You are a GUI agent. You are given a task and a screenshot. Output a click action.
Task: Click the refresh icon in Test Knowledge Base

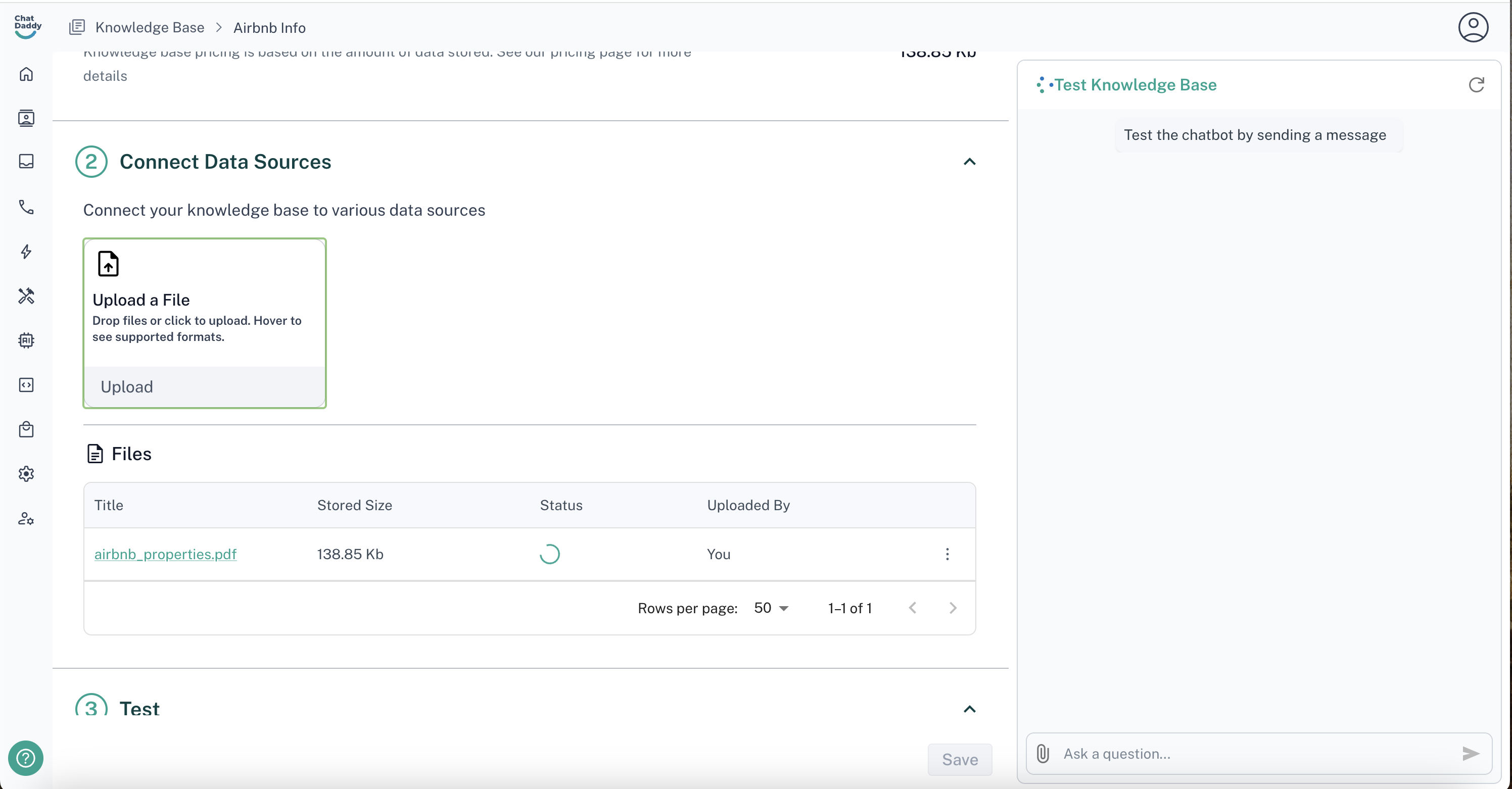tap(1476, 85)
